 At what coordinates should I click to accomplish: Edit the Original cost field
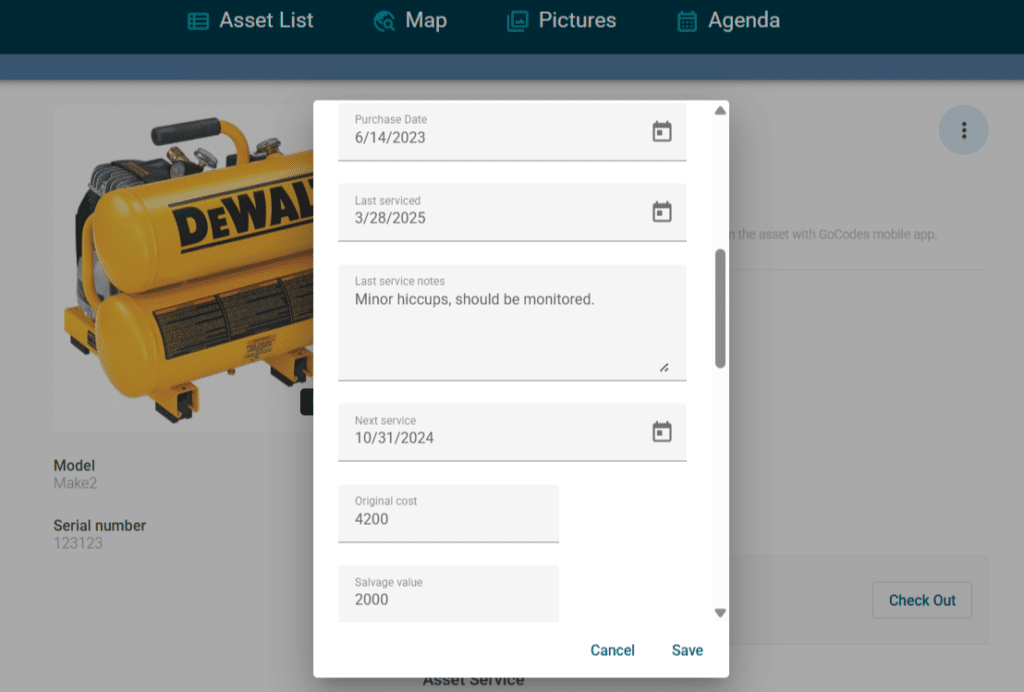pos(448,520)
